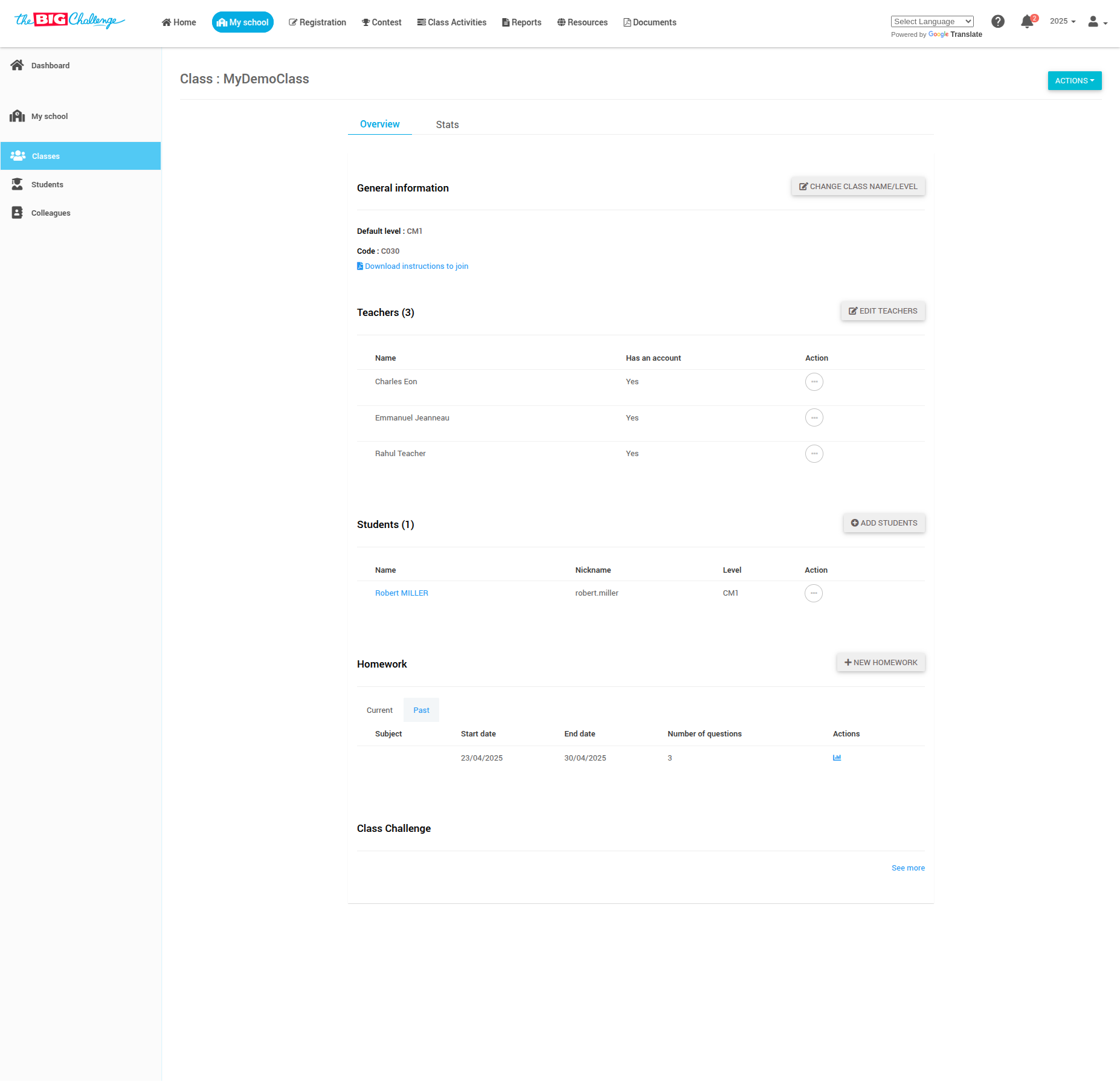Viewport: 1120px width, 1082px height.
Task: Open the user account icon menu
Action: 1097,22
